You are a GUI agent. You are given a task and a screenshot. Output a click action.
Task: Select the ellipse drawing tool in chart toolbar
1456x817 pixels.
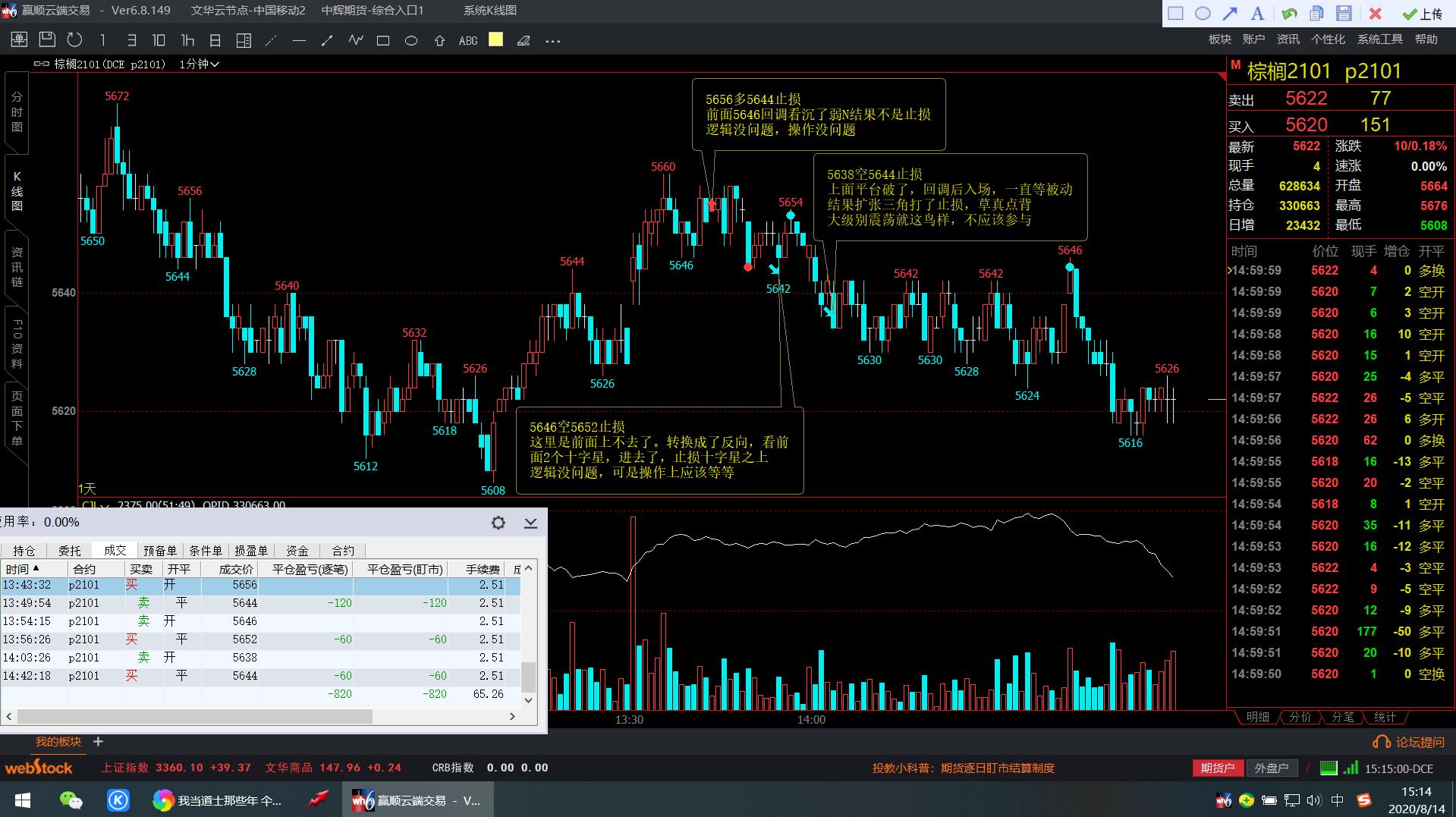(x=411, y=41)
